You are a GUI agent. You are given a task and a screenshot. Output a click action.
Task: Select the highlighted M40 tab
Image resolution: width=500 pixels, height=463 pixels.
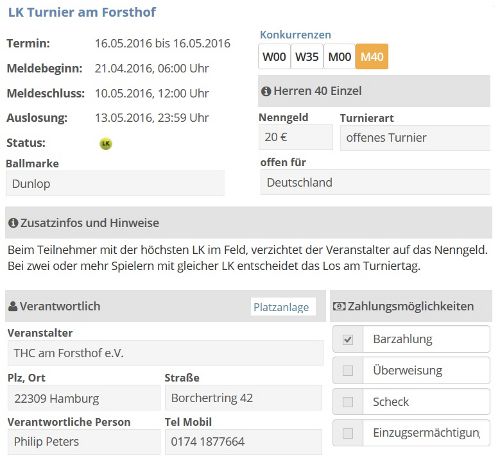[372, 56]
